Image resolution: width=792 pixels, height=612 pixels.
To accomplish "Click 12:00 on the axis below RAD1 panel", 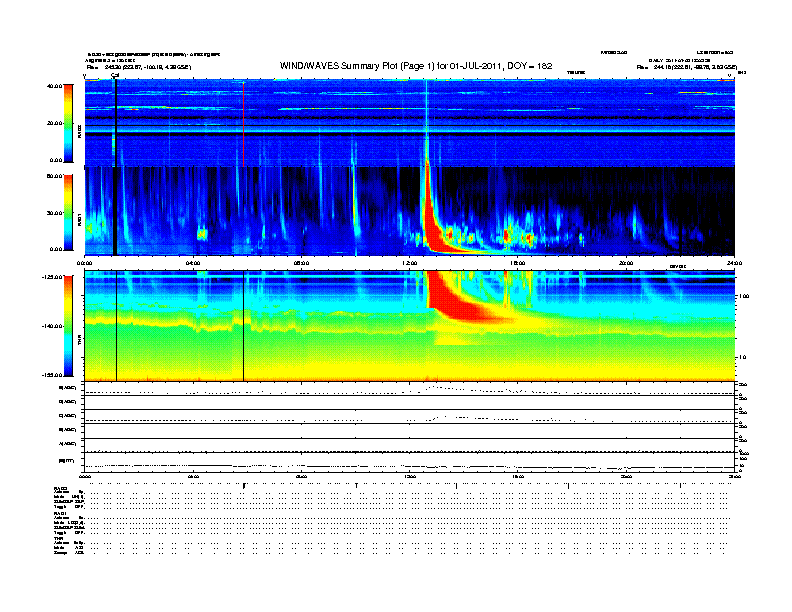I will (410, 263).
